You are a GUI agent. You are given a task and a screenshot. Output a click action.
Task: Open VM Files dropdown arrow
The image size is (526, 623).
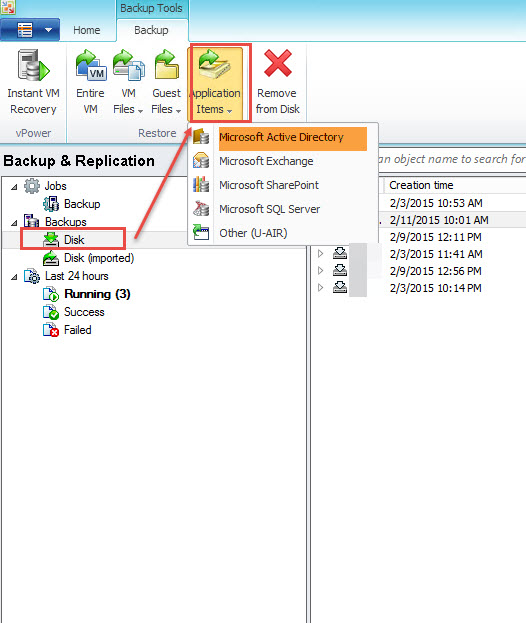pos(140,111)
